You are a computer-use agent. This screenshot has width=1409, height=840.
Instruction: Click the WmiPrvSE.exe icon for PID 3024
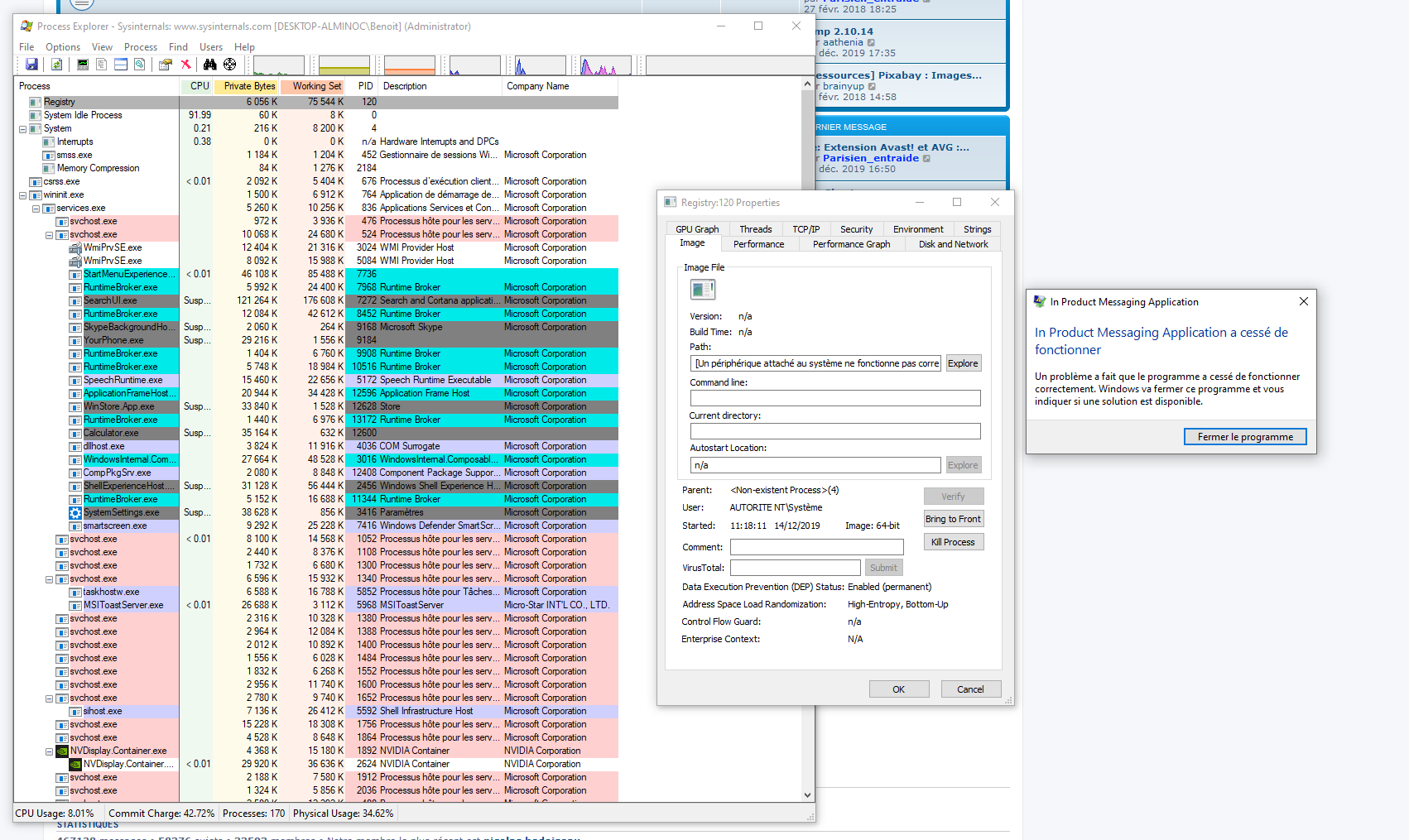[75, 247]
